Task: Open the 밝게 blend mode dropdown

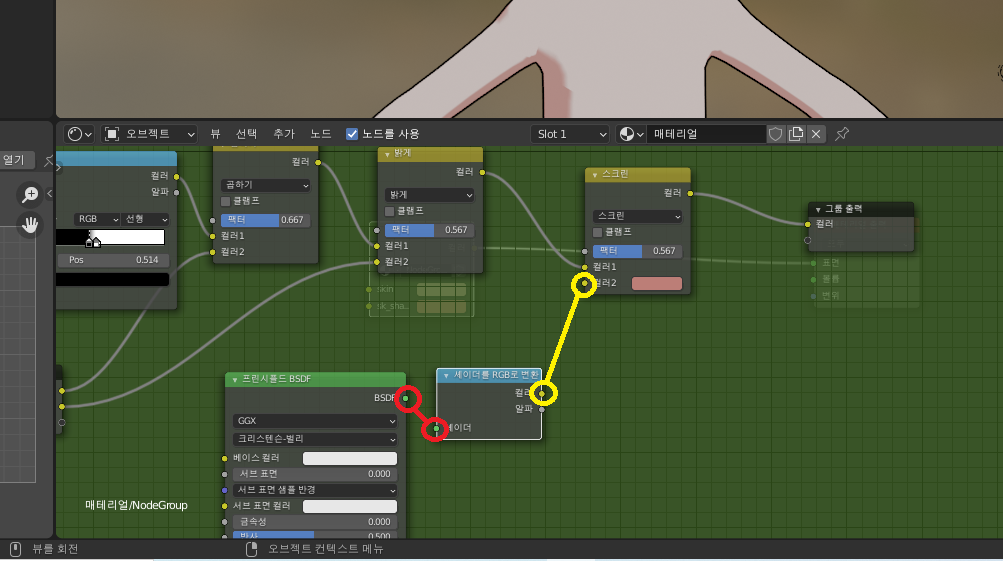Action: click(x=429, y=194)
